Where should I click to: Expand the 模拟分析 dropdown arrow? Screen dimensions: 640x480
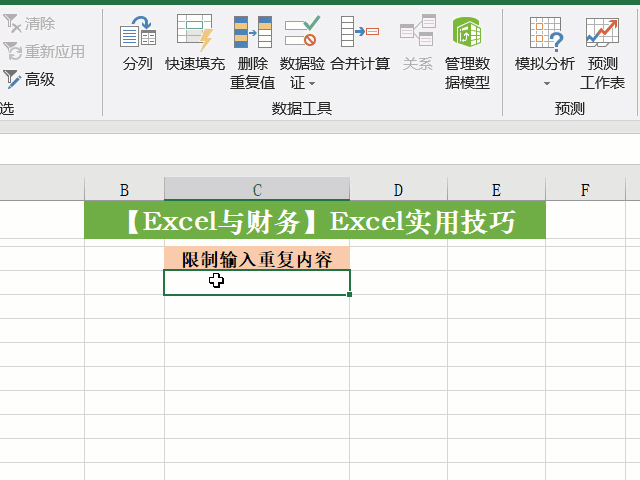coord(547,84)
